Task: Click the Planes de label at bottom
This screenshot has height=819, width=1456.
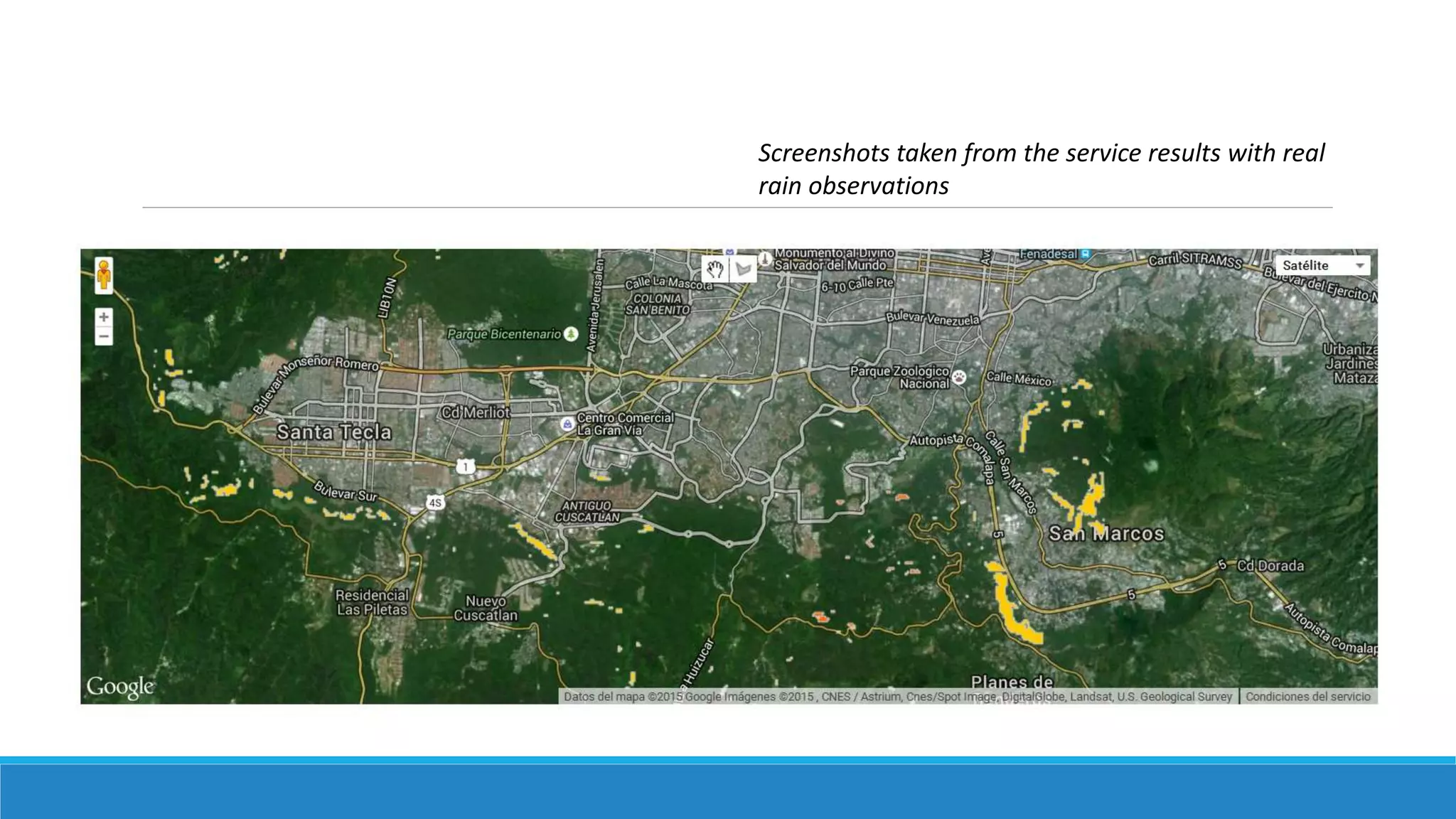Action: (1012, 682)
